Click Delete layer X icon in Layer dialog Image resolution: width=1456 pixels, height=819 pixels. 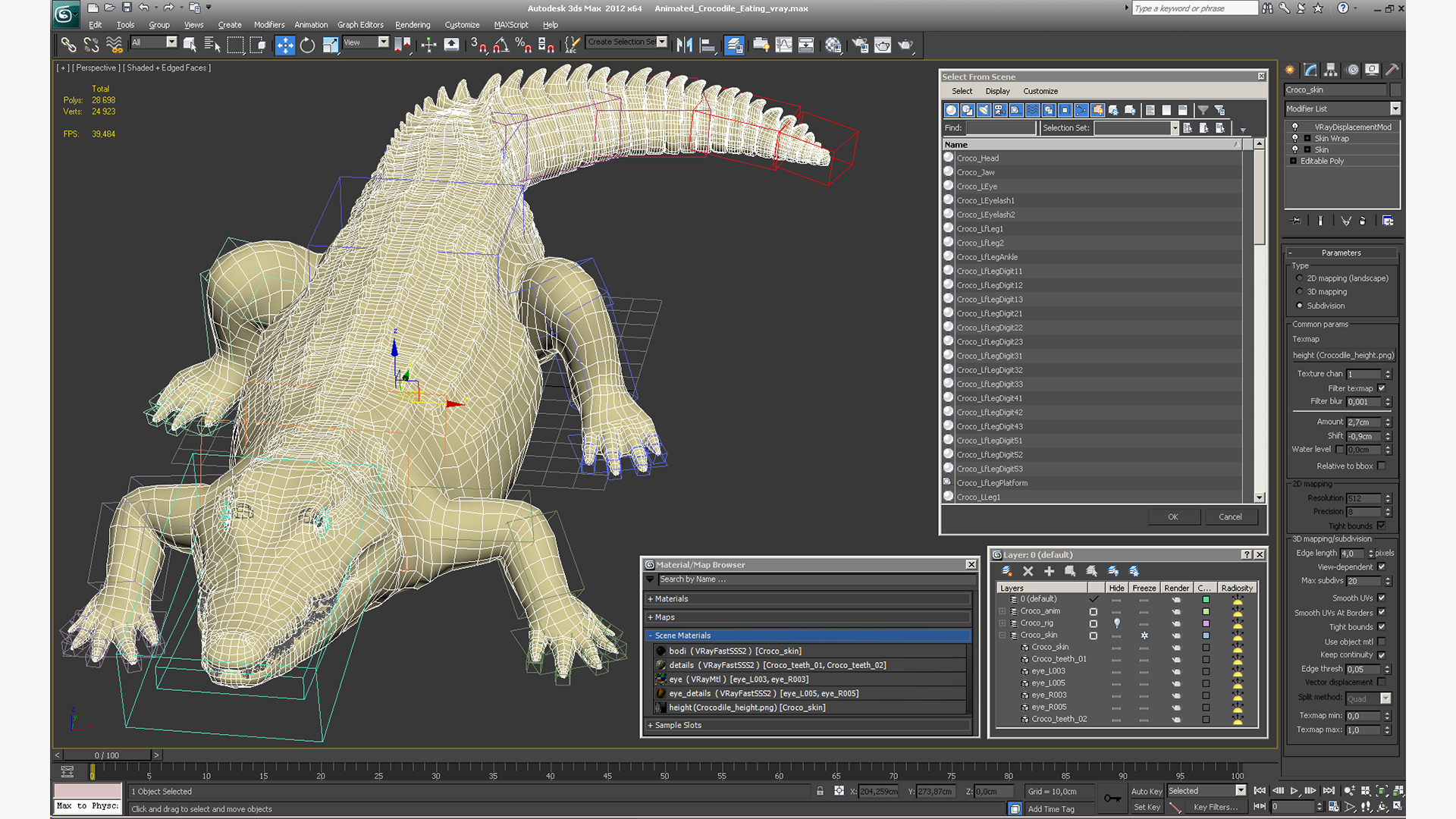(x=1028, y=571)
